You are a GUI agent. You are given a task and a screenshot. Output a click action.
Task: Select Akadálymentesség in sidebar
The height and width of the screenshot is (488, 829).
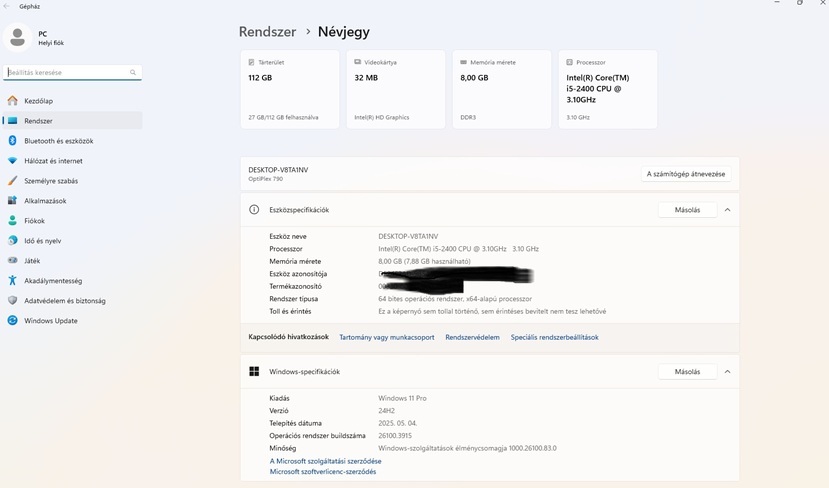[72, 281]
